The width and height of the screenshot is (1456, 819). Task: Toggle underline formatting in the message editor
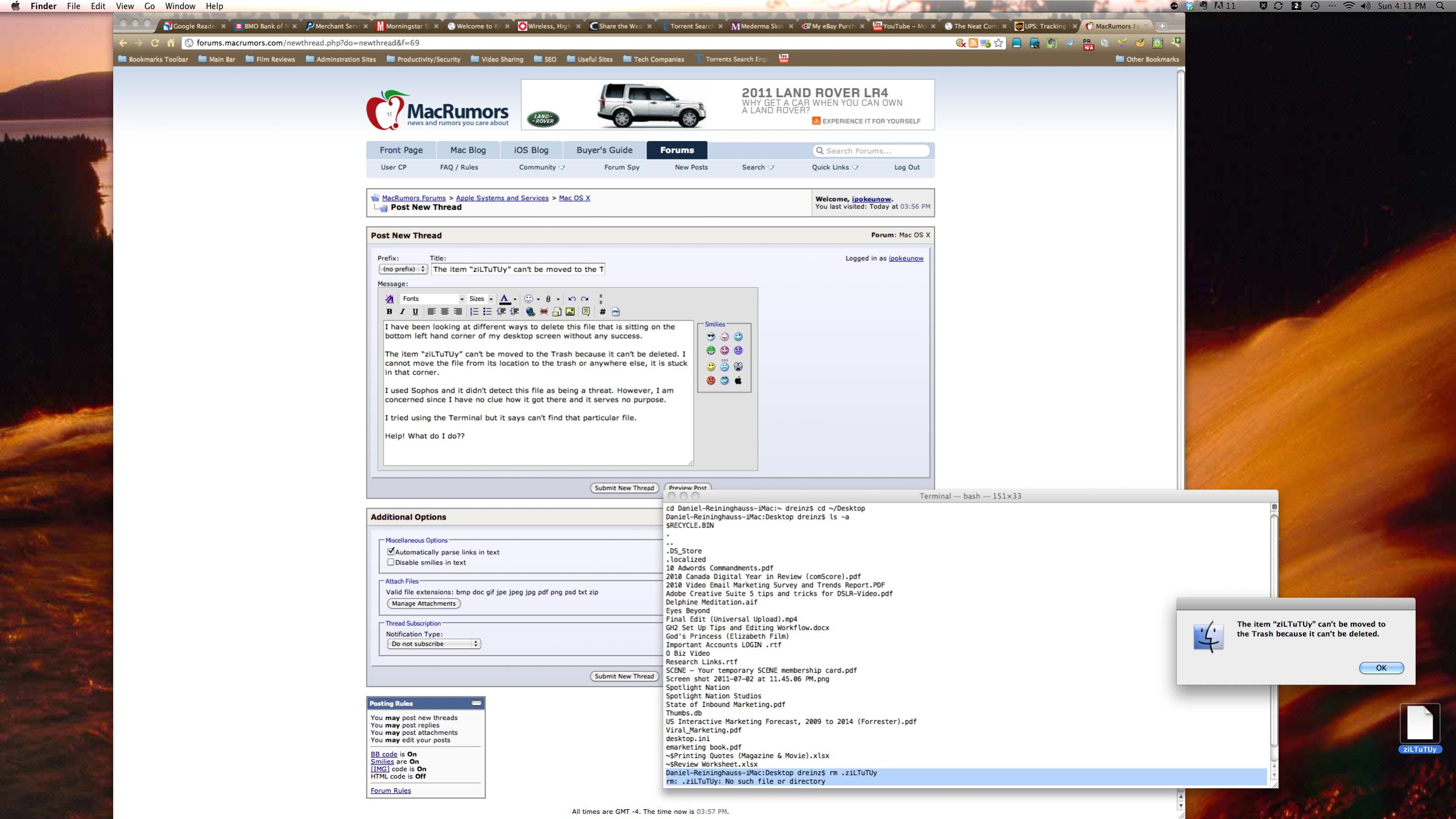[x=415, y=312]
